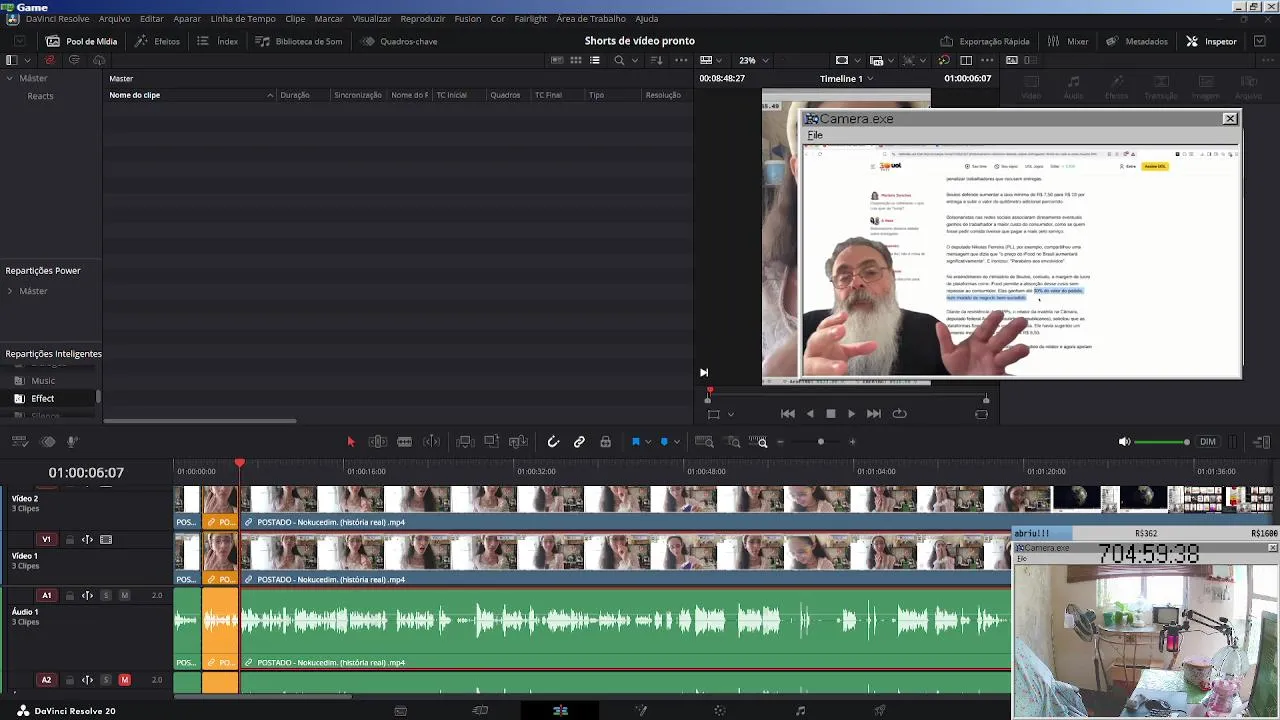Solo audio track A1
The height and width of the screenshot is (720, 1280).
pyautogui.click(x=106, y=595)
